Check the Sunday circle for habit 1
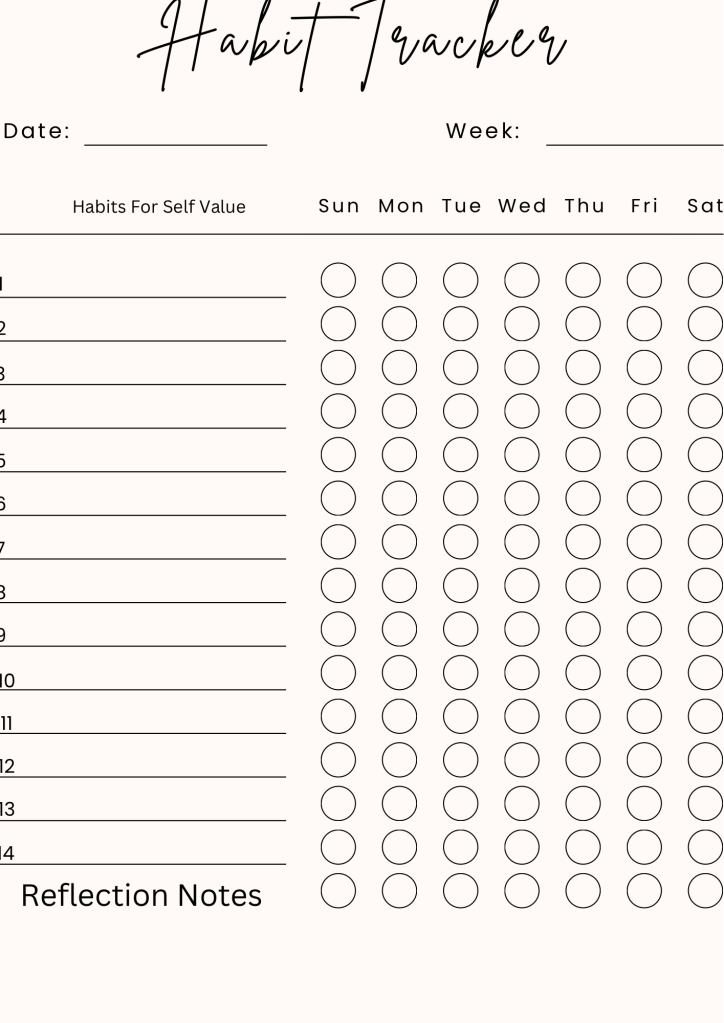 pos(338,280)
